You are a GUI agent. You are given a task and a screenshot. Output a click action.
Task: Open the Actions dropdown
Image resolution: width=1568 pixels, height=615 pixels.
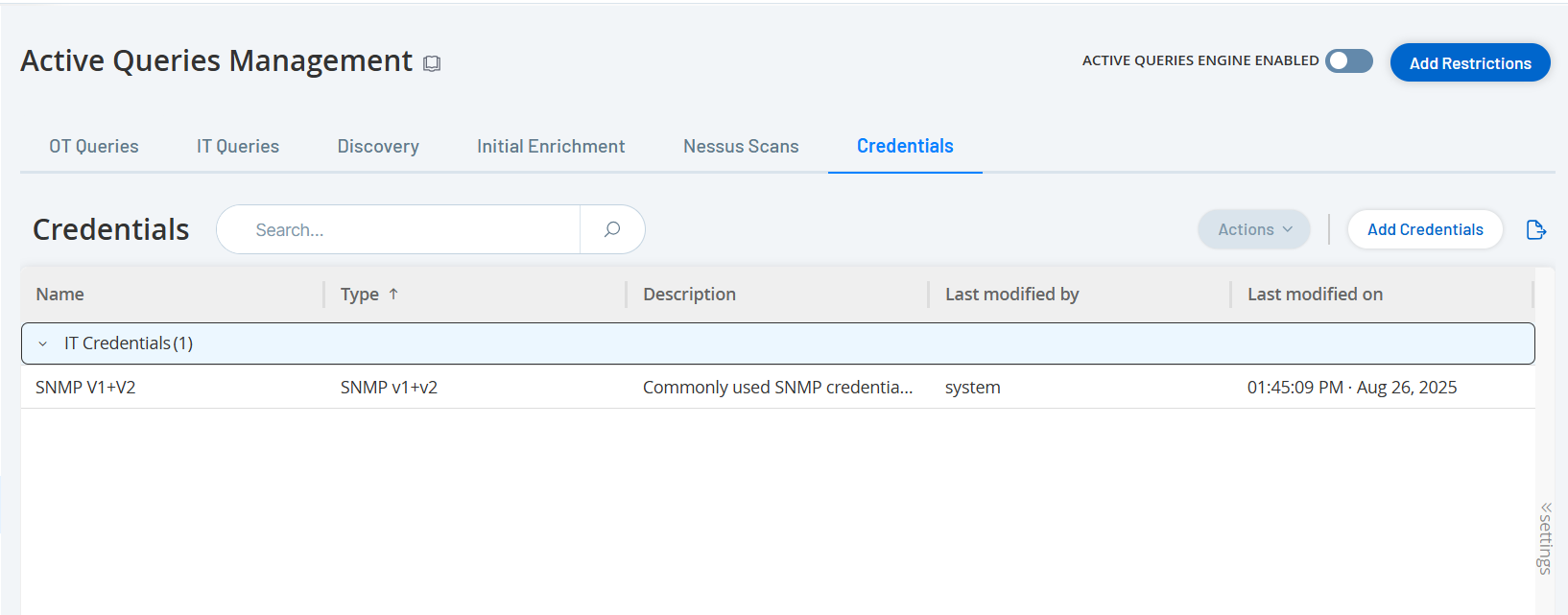point(1253,229)
